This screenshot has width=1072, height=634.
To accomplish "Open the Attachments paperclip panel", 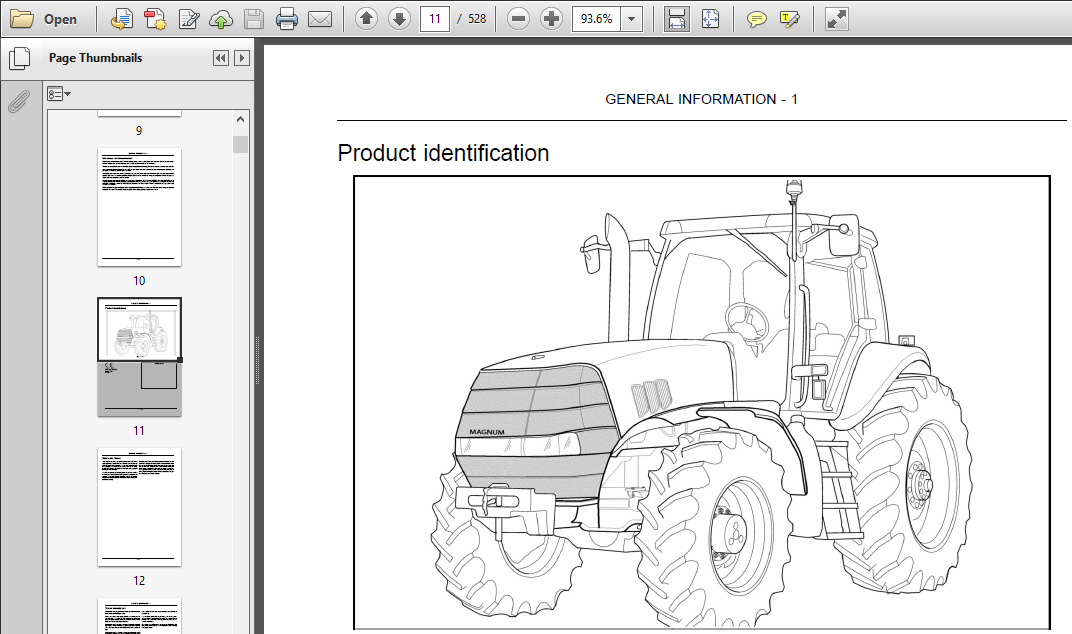I will pyautogui.click(x=20, y=101).
